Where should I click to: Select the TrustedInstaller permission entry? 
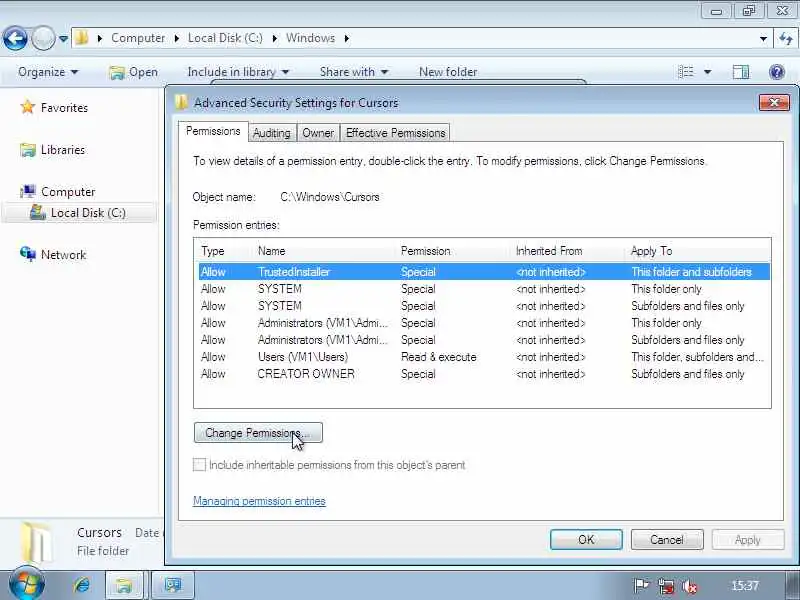point(484,272)
